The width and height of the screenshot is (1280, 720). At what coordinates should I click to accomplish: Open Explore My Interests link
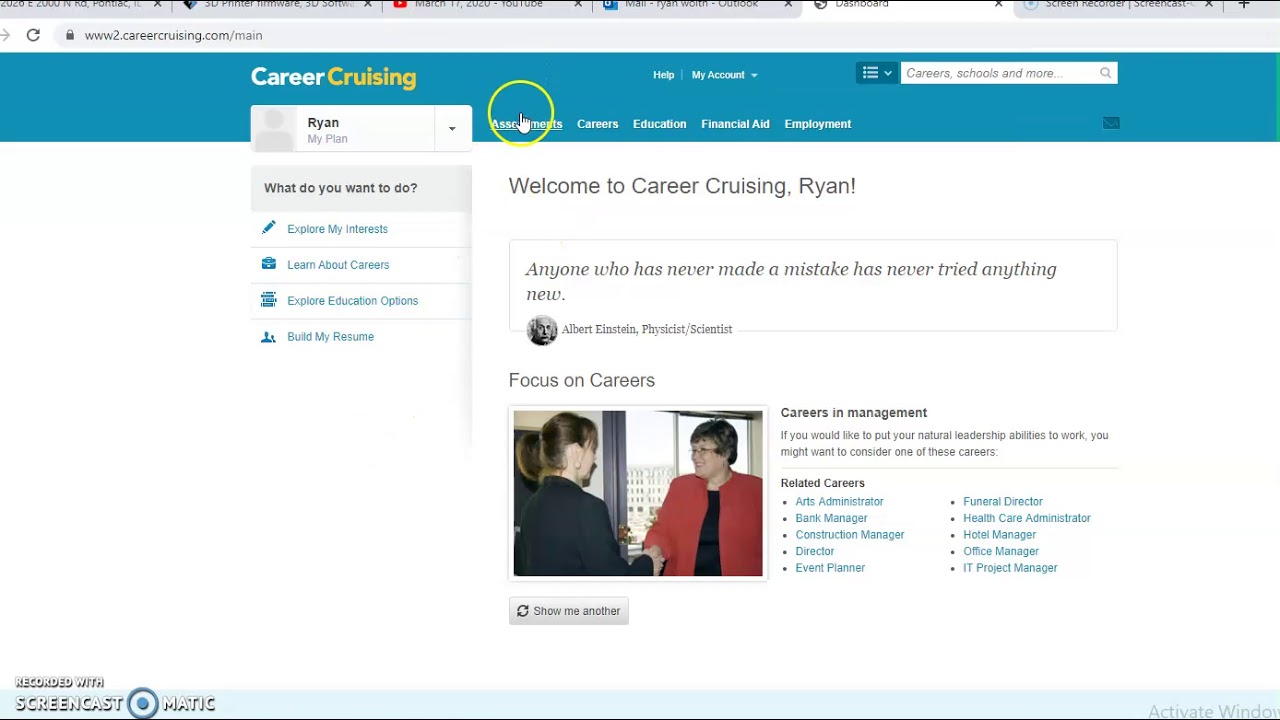coord(337,229)
